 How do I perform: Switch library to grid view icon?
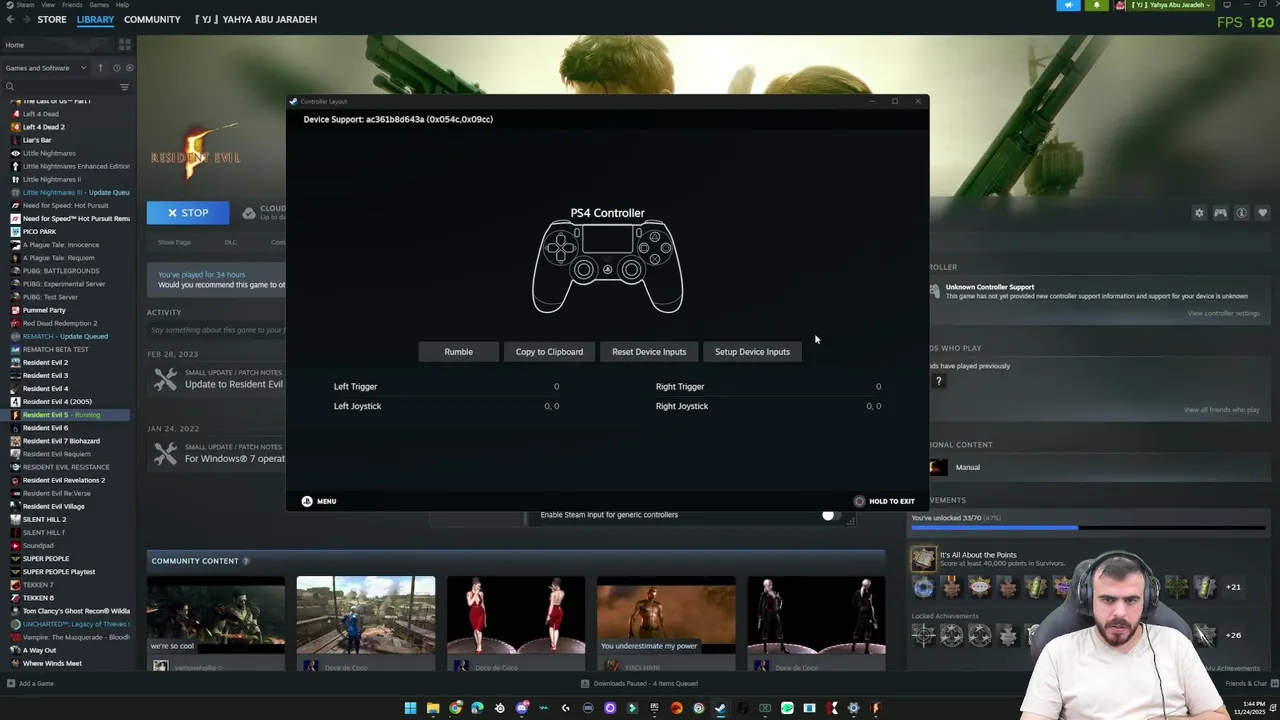125,45
